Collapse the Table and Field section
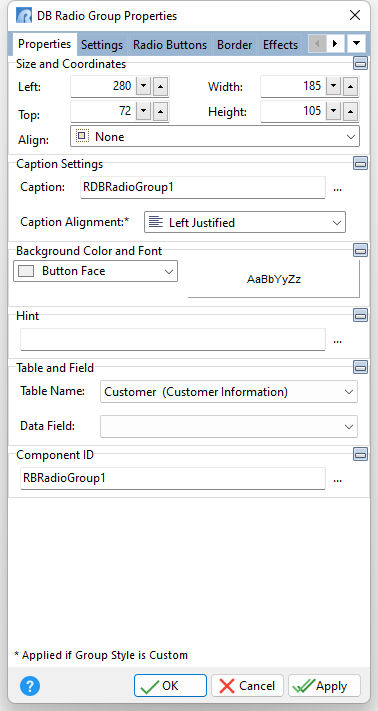 [360, 367]
